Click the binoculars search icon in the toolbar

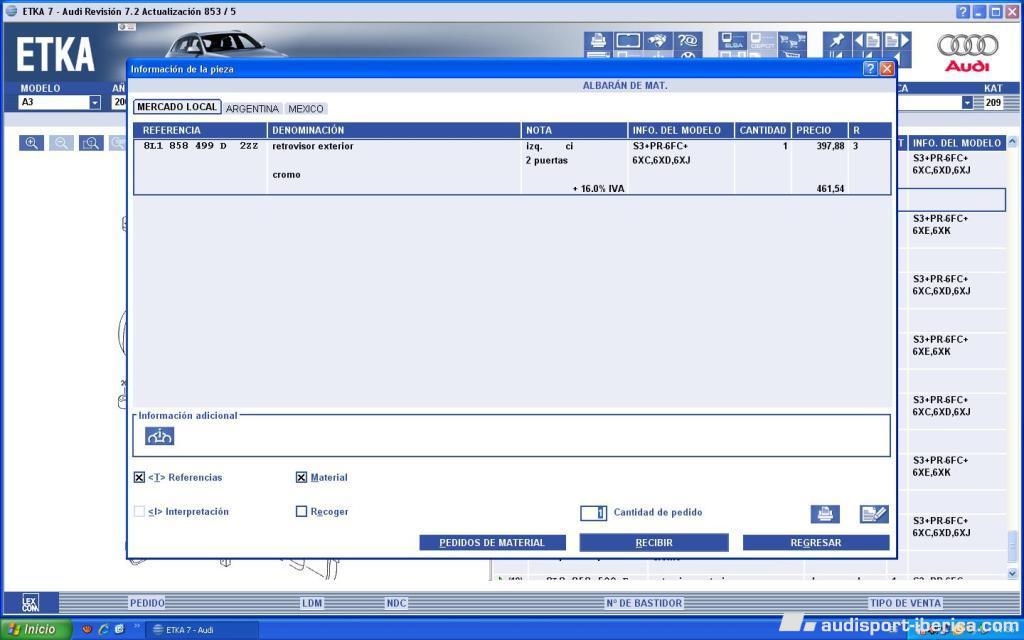click(658, 41)
